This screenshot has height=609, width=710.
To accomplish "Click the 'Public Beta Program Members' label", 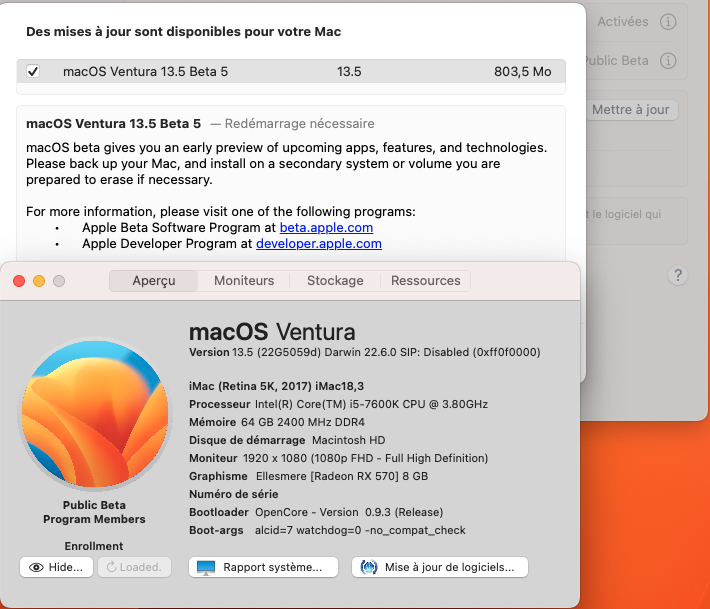I will pyautogui.click(x=94, y=512).
